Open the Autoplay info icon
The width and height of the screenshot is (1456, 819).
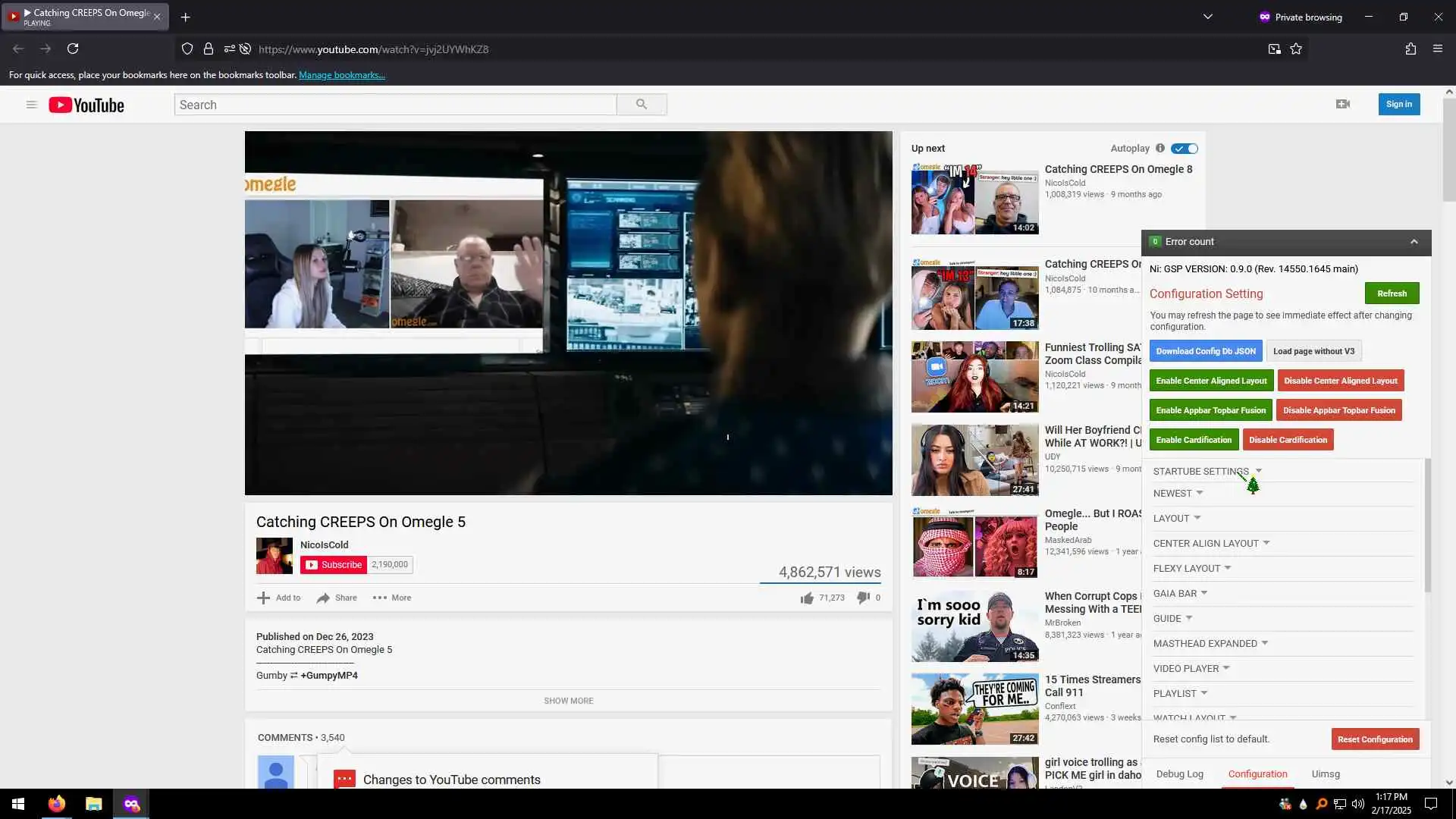pyautogui.click(x=1159, y=149)
